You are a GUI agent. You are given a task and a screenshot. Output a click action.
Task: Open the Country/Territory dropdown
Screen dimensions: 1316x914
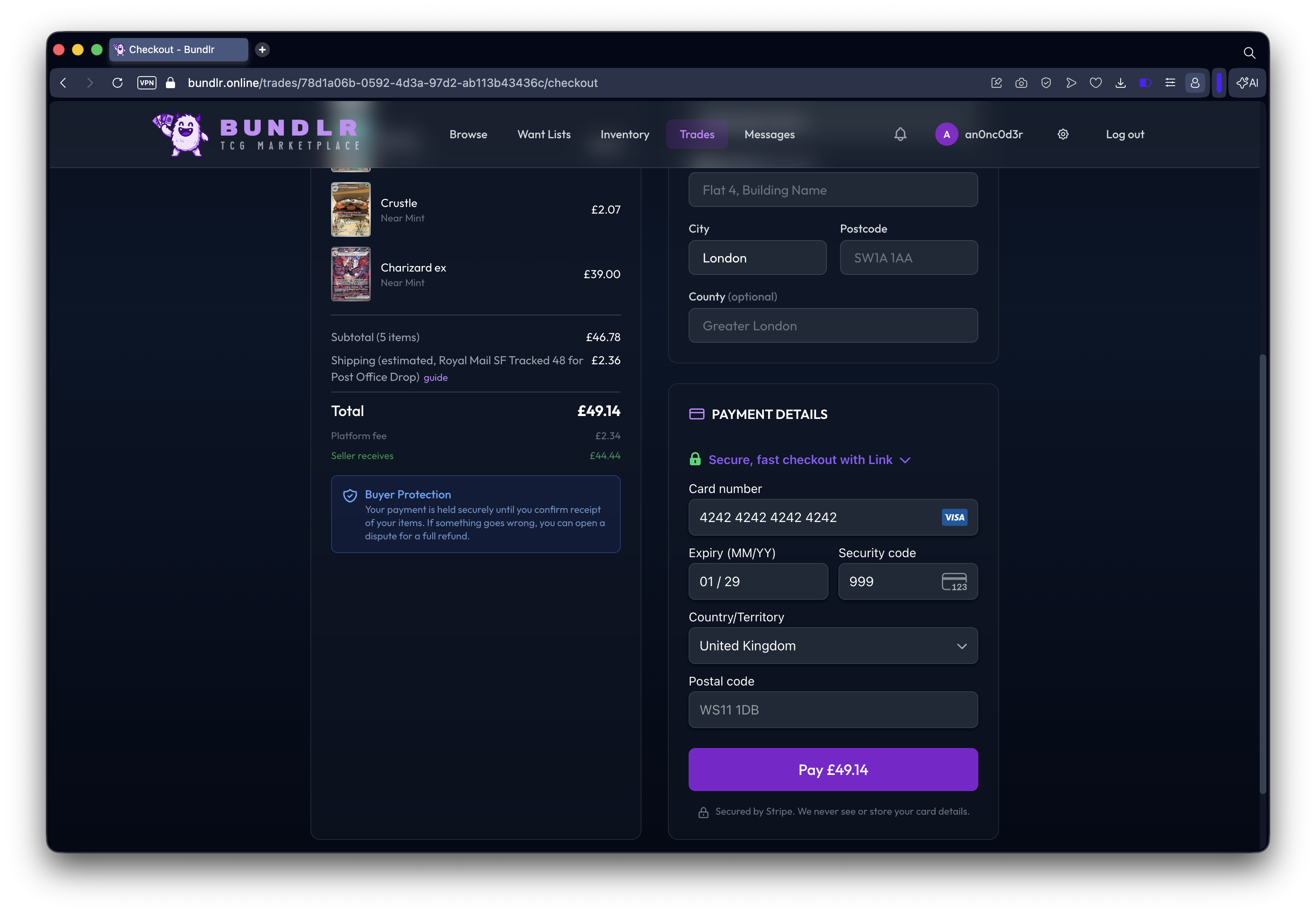click(833, 645)
